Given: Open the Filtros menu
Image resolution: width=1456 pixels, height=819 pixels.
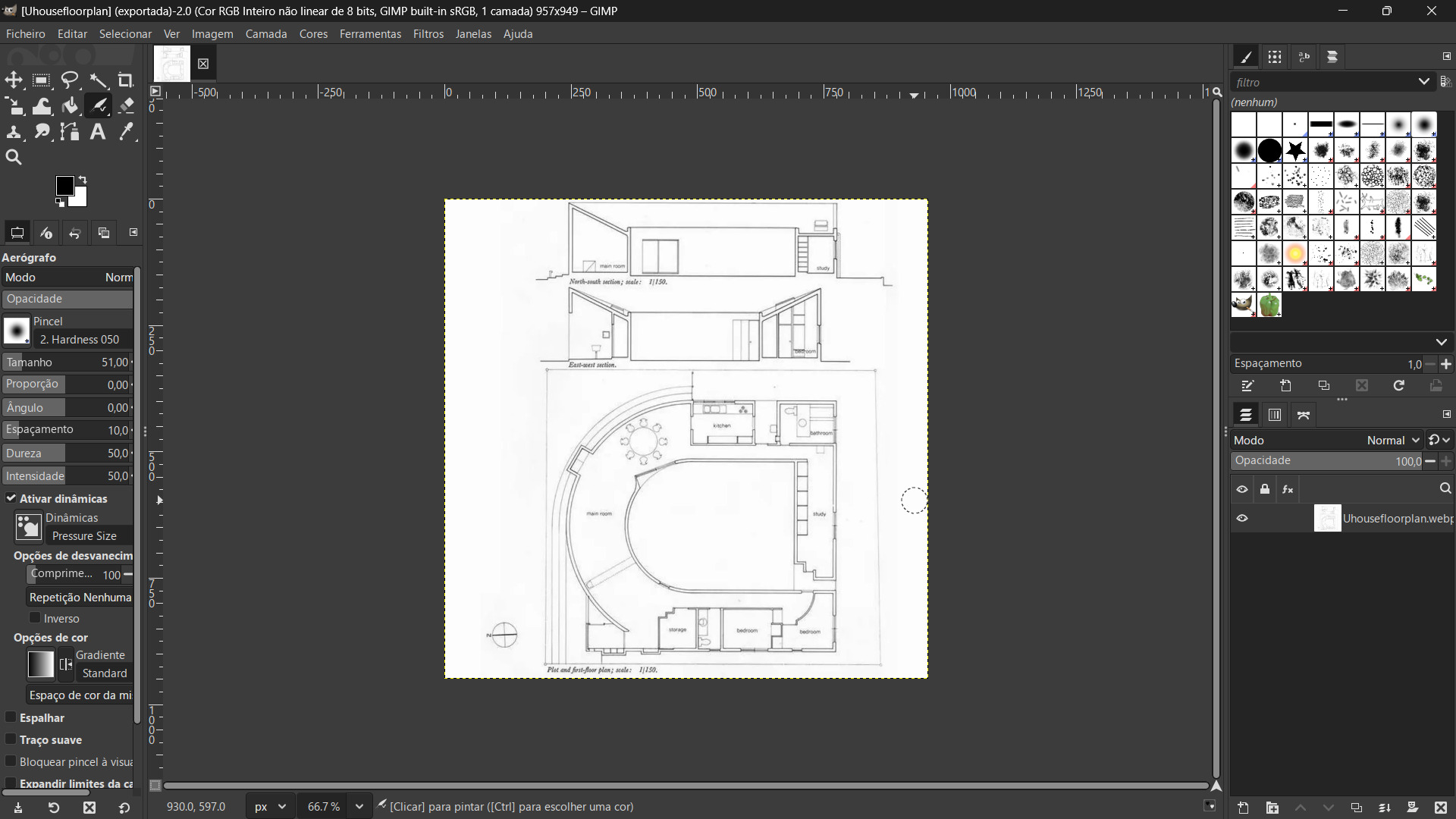Looking at the screenshot, I should click(428, 34).
